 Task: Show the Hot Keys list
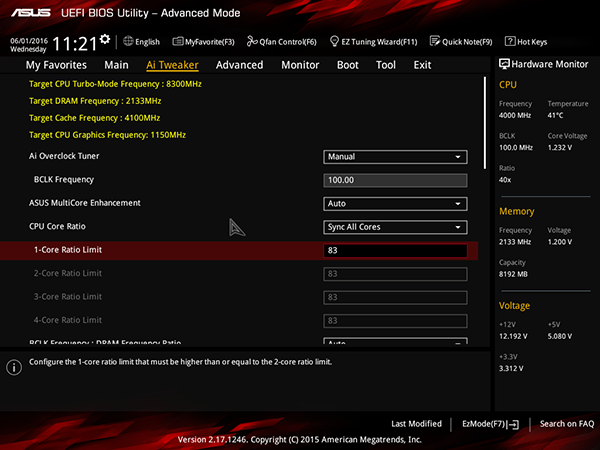pyautogui.click(x=526, y=41)
